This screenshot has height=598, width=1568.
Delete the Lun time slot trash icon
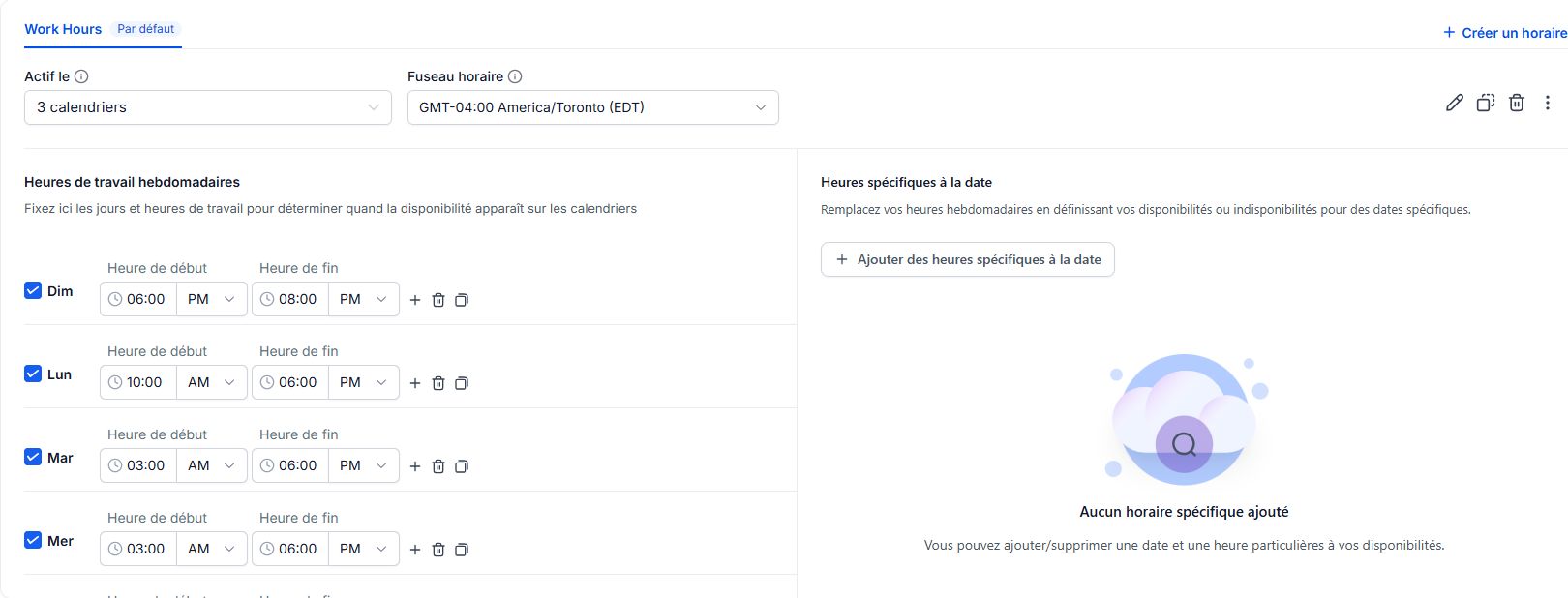tap(438, 383)
